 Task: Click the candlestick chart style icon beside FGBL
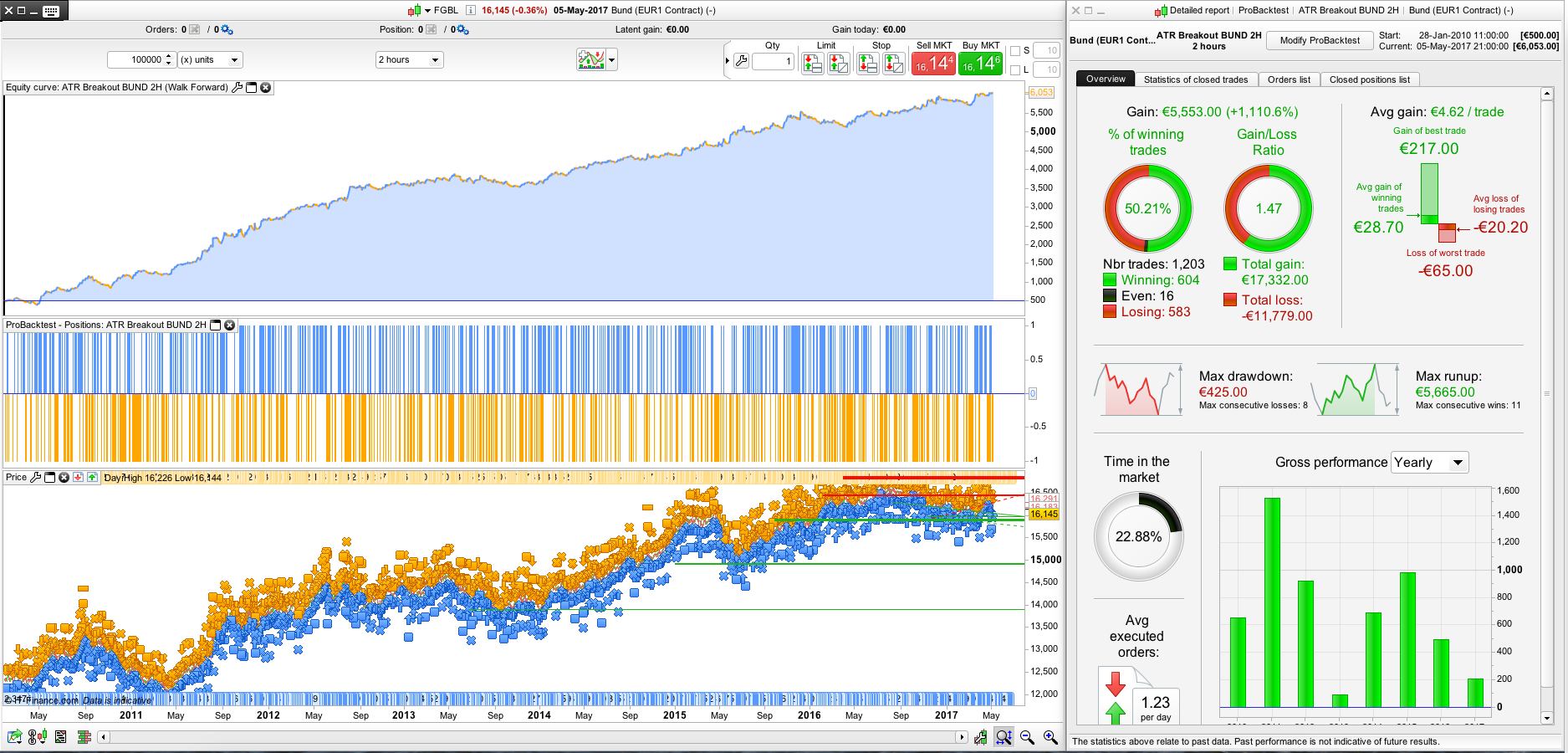click(414, 11)
